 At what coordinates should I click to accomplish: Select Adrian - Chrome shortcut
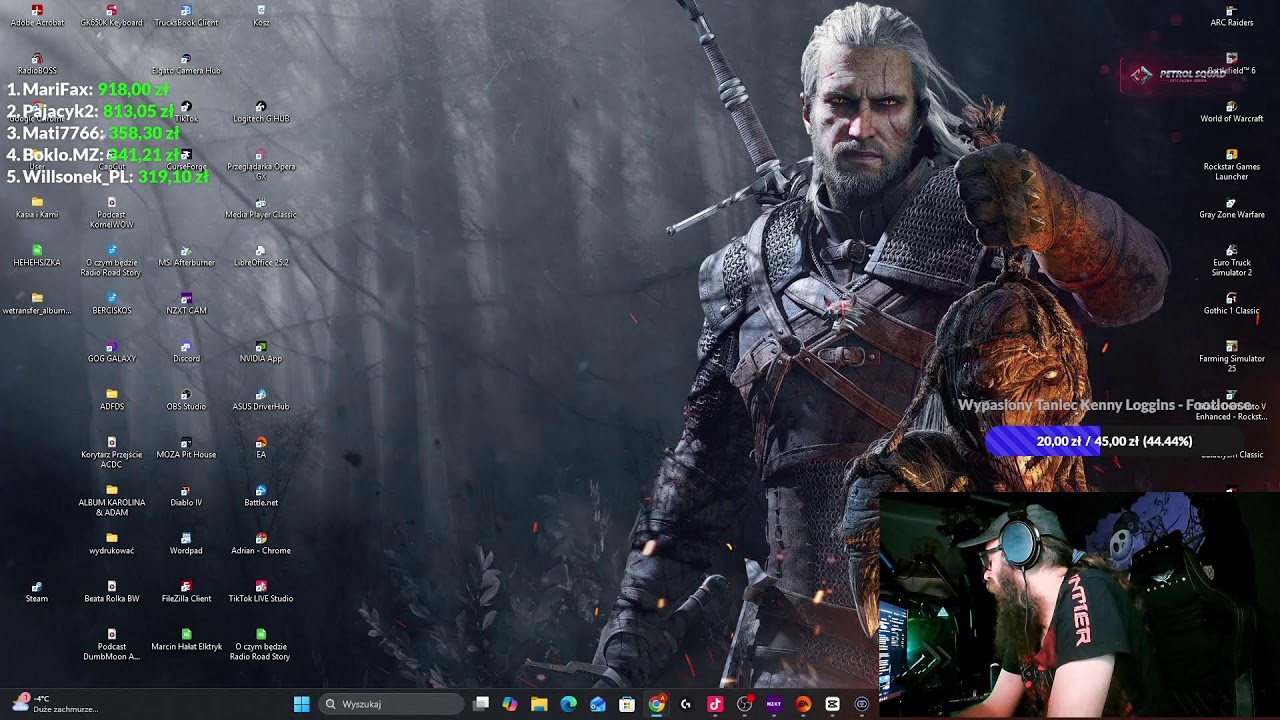point(261,543)
